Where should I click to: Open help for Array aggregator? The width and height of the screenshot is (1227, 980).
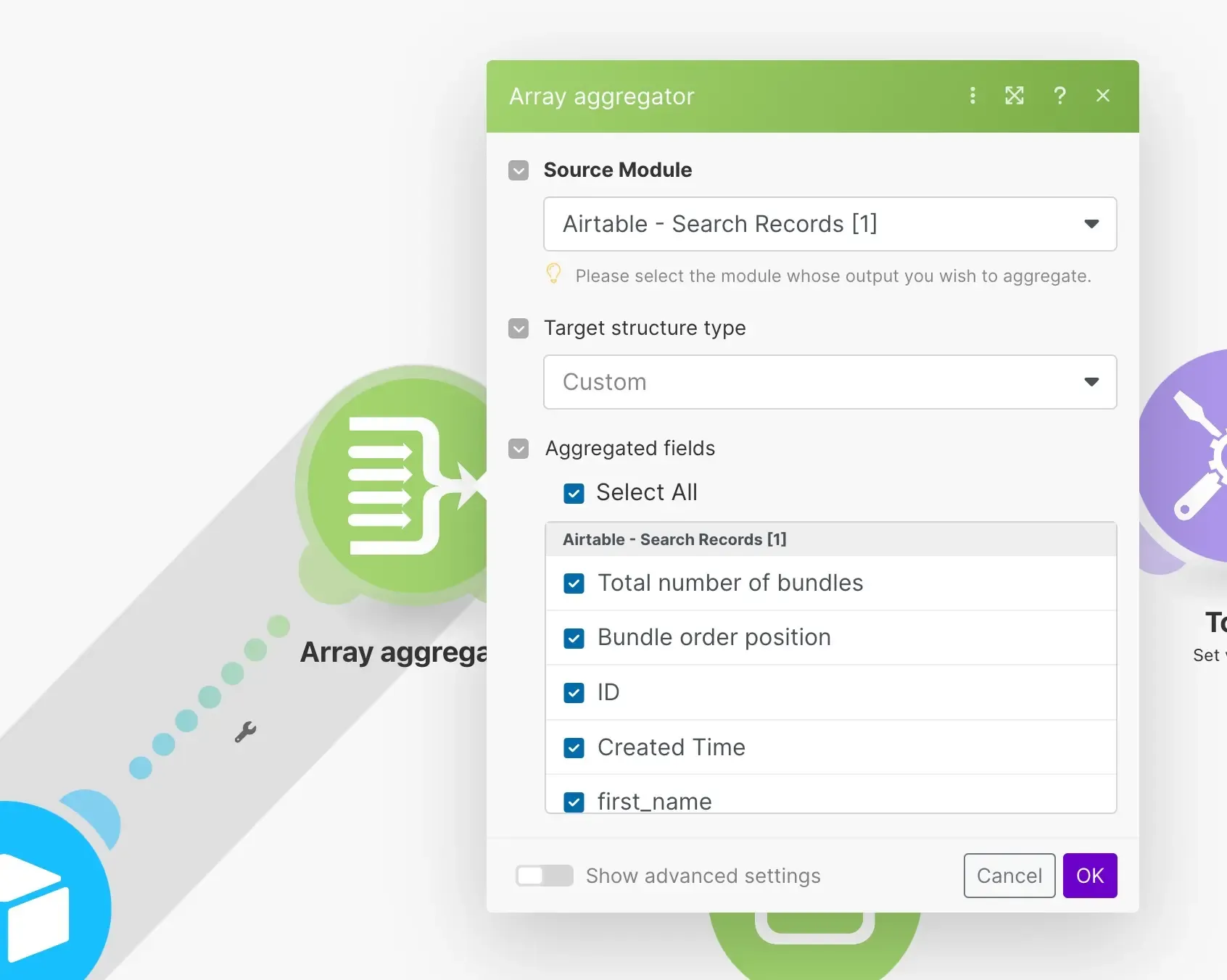(1059, 96)
